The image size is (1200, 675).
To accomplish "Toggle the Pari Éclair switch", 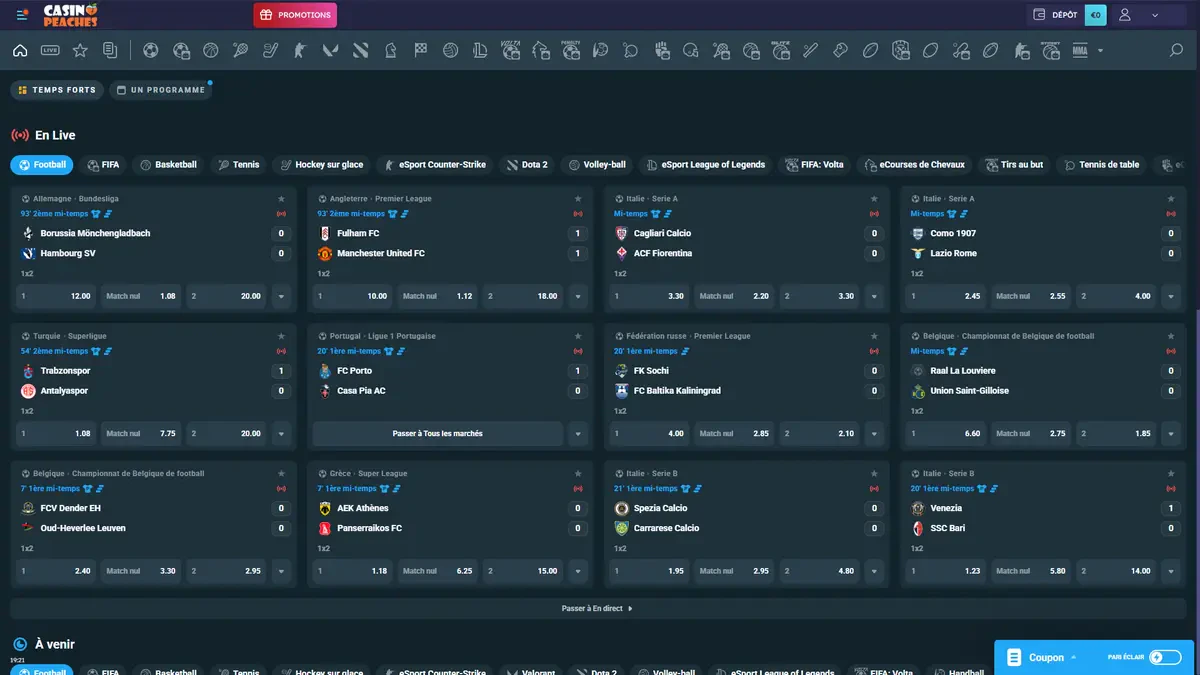I will click(x=1165, y=657).
